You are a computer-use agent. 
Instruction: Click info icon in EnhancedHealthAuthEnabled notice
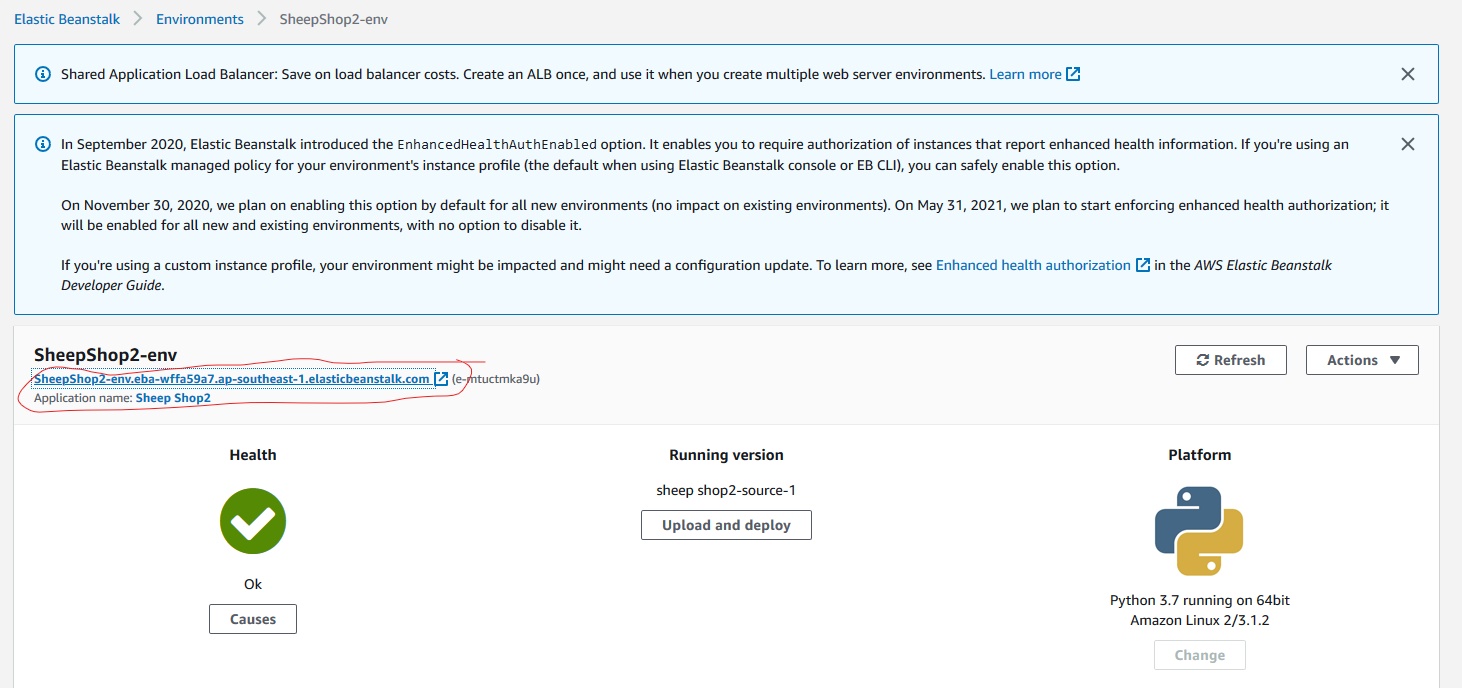coord(43,144)
